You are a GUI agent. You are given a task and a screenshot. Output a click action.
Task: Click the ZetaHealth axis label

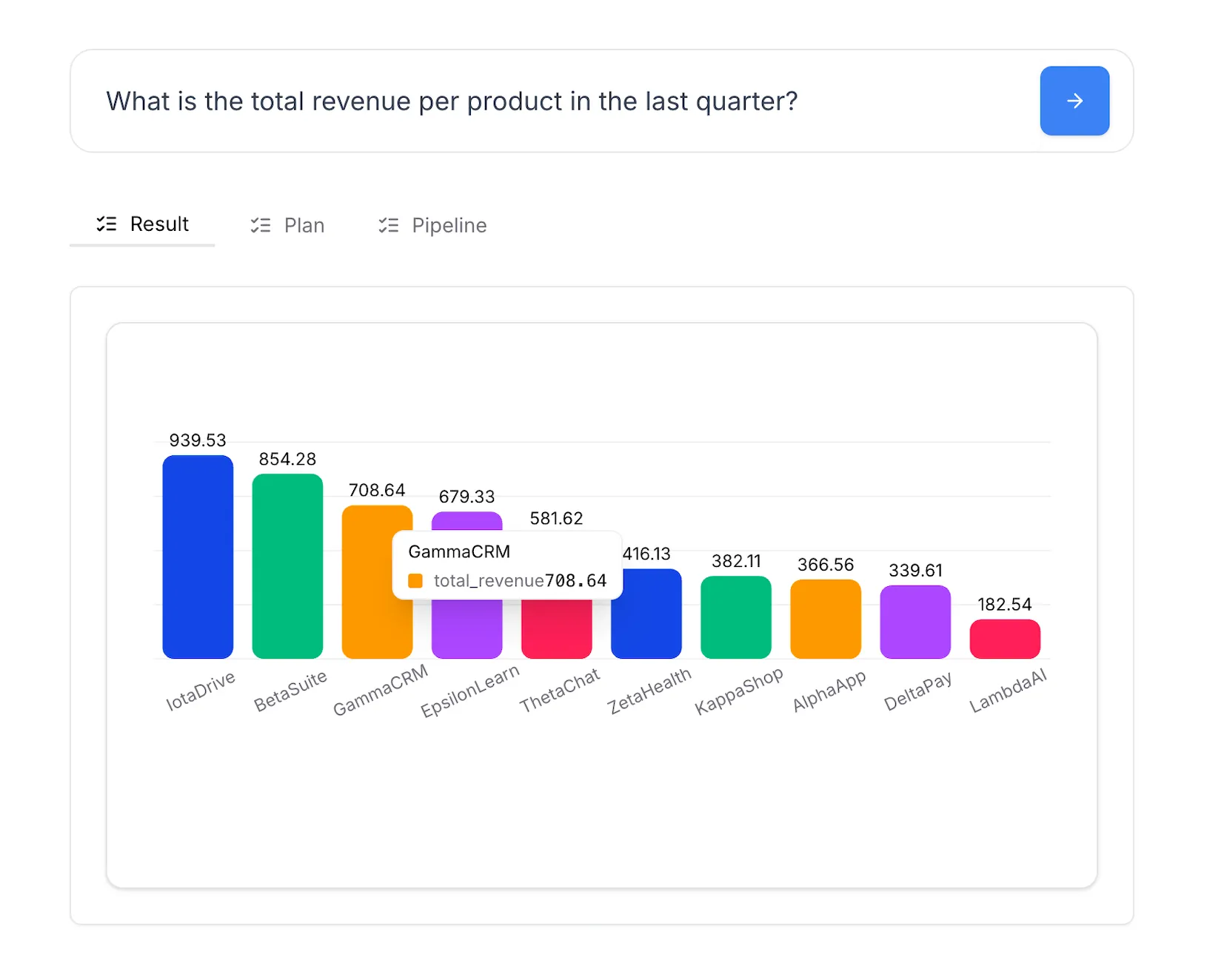(649, 688)
